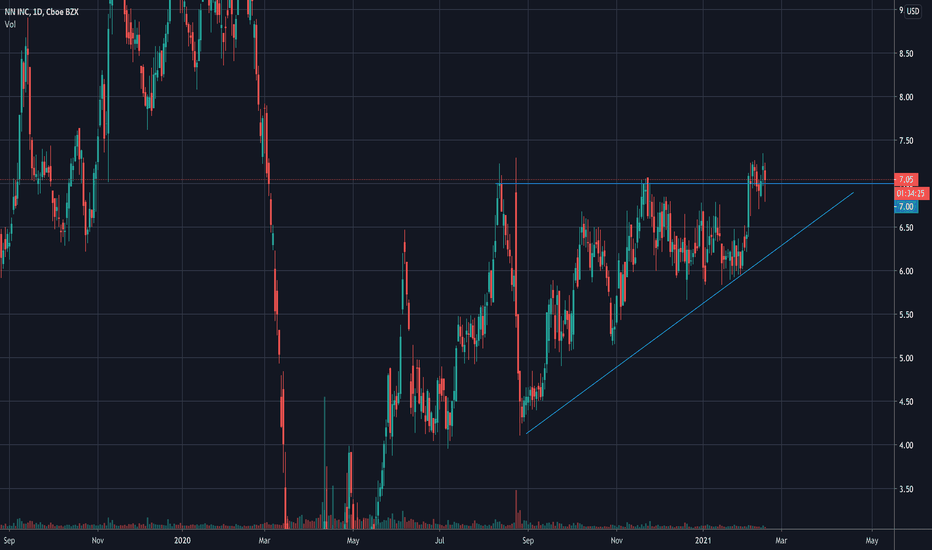Click the 6.00 price axis label
The image size is (932, 550).
coord(906,271)
